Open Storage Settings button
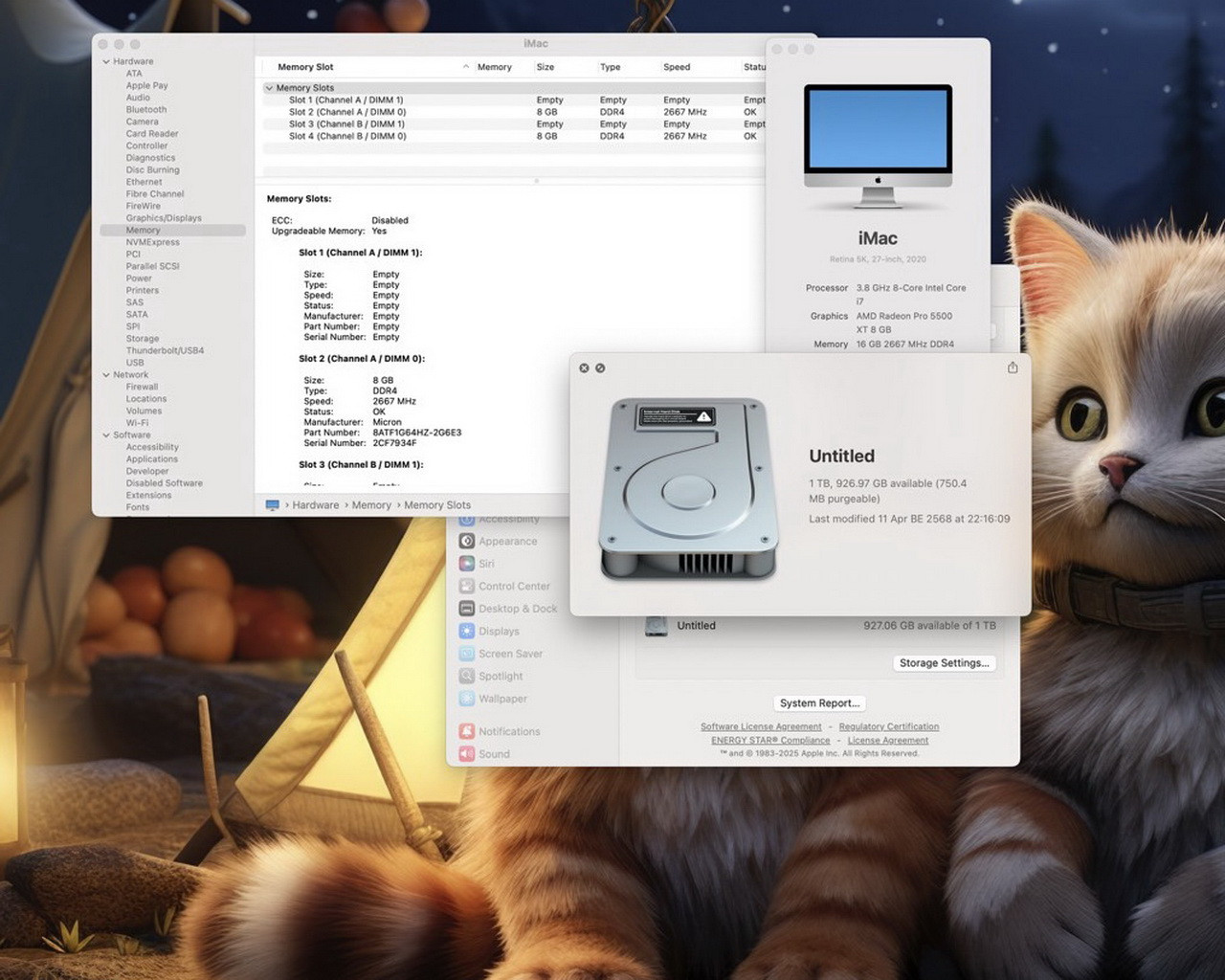1225x980 pixels. point(945,663)
